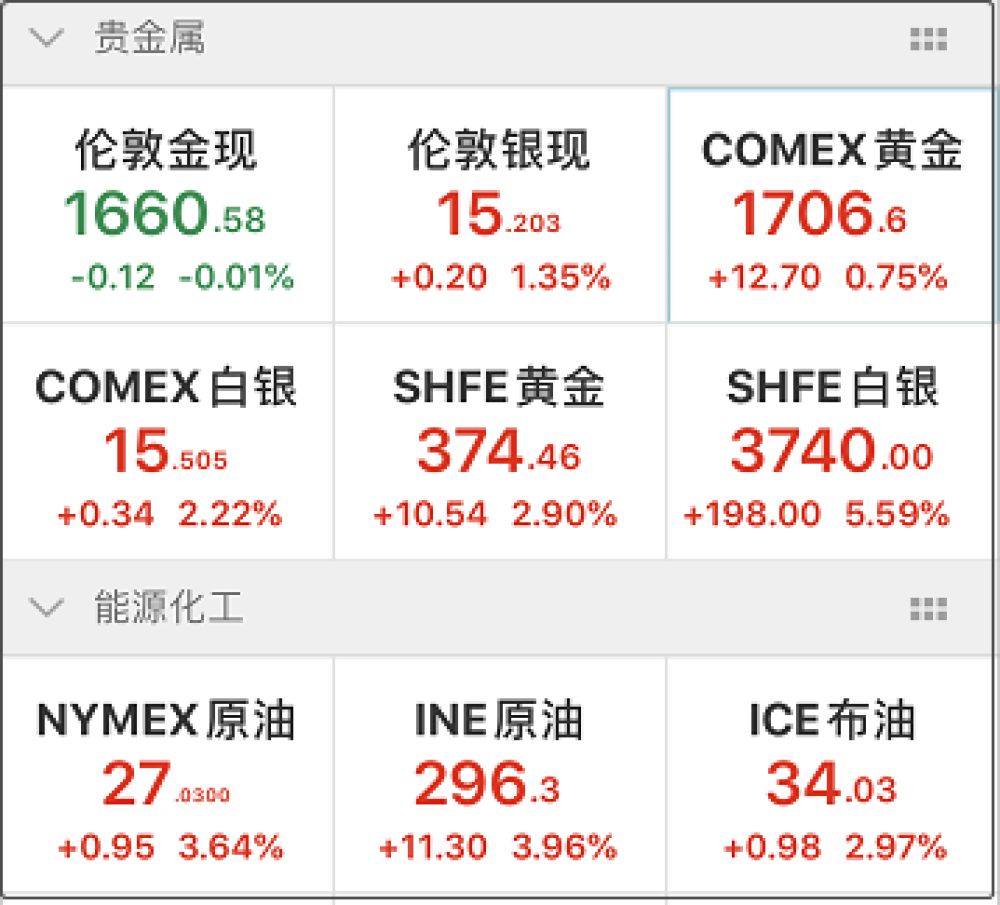
Task: Click the 贵金属 section header label
Action: (x=150, y=38)
